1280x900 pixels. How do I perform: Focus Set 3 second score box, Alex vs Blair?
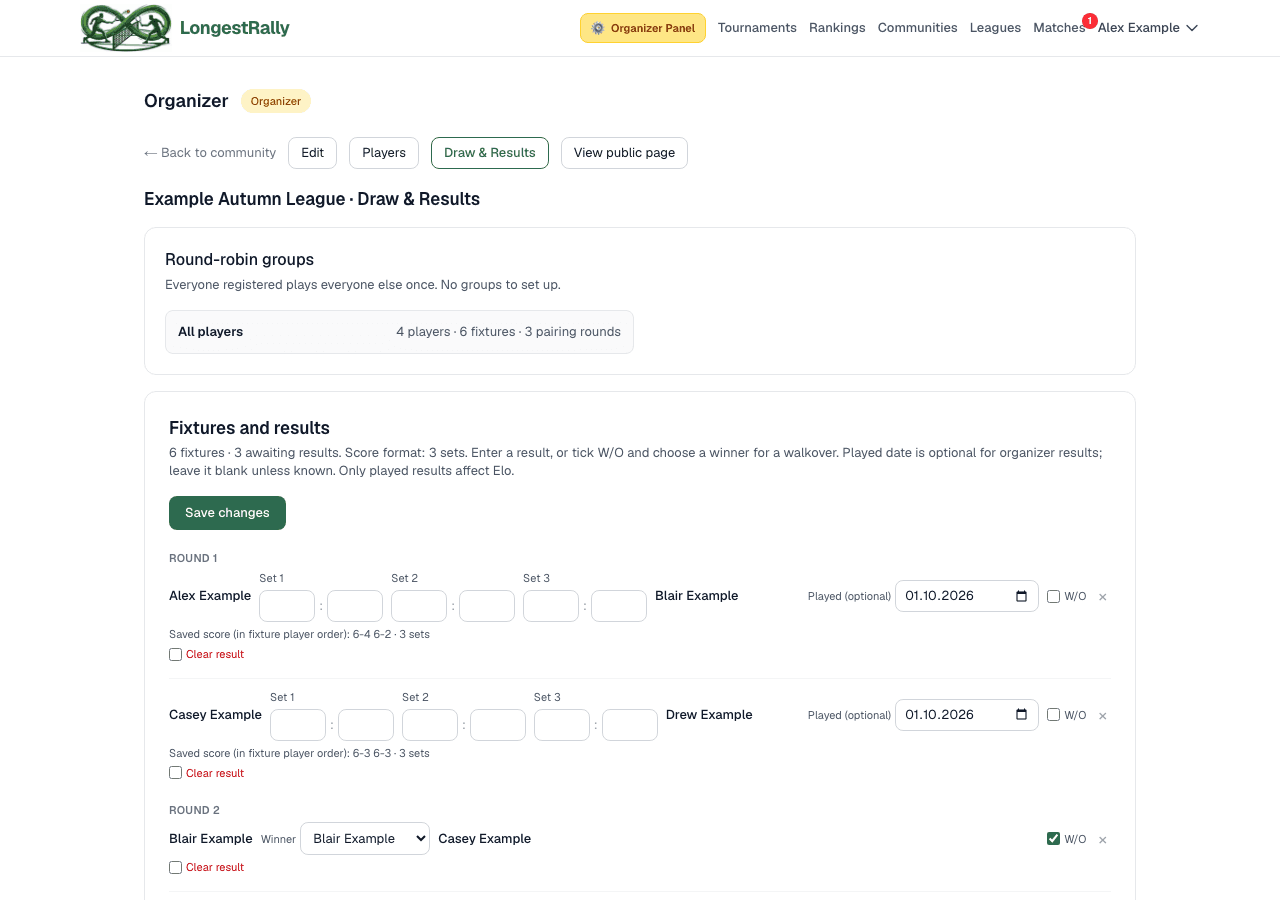[x=619, y=606]
